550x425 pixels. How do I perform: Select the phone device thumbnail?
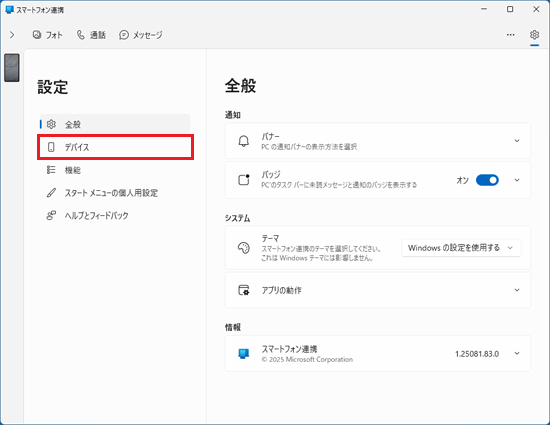[x=12, y=68]
